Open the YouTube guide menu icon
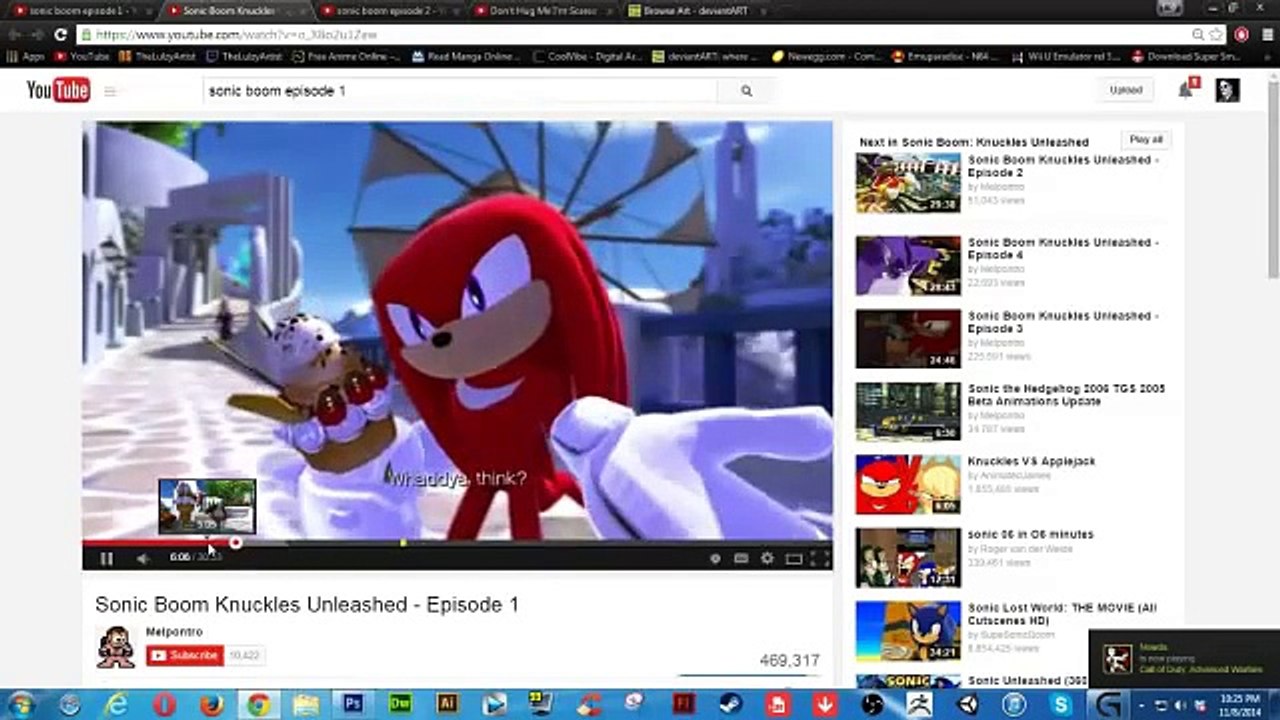 pos(110,91)
